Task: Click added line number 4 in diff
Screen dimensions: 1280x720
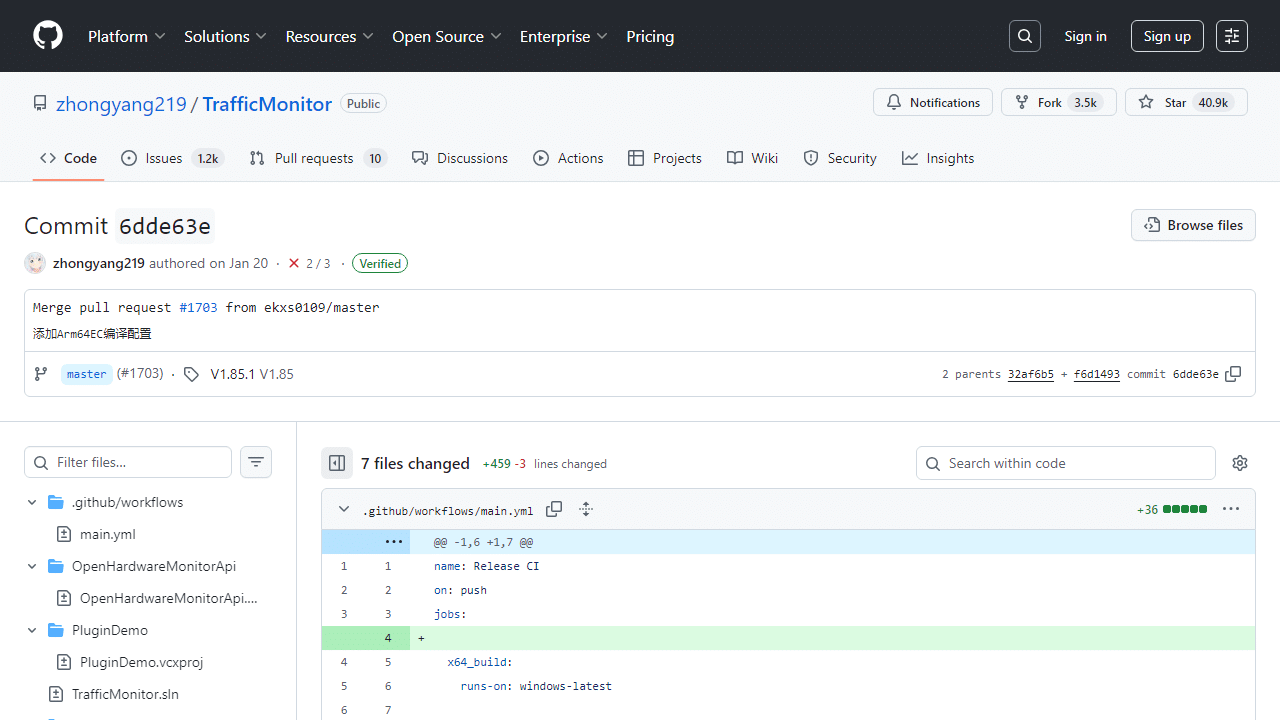Action: click(x=388, y=638)
